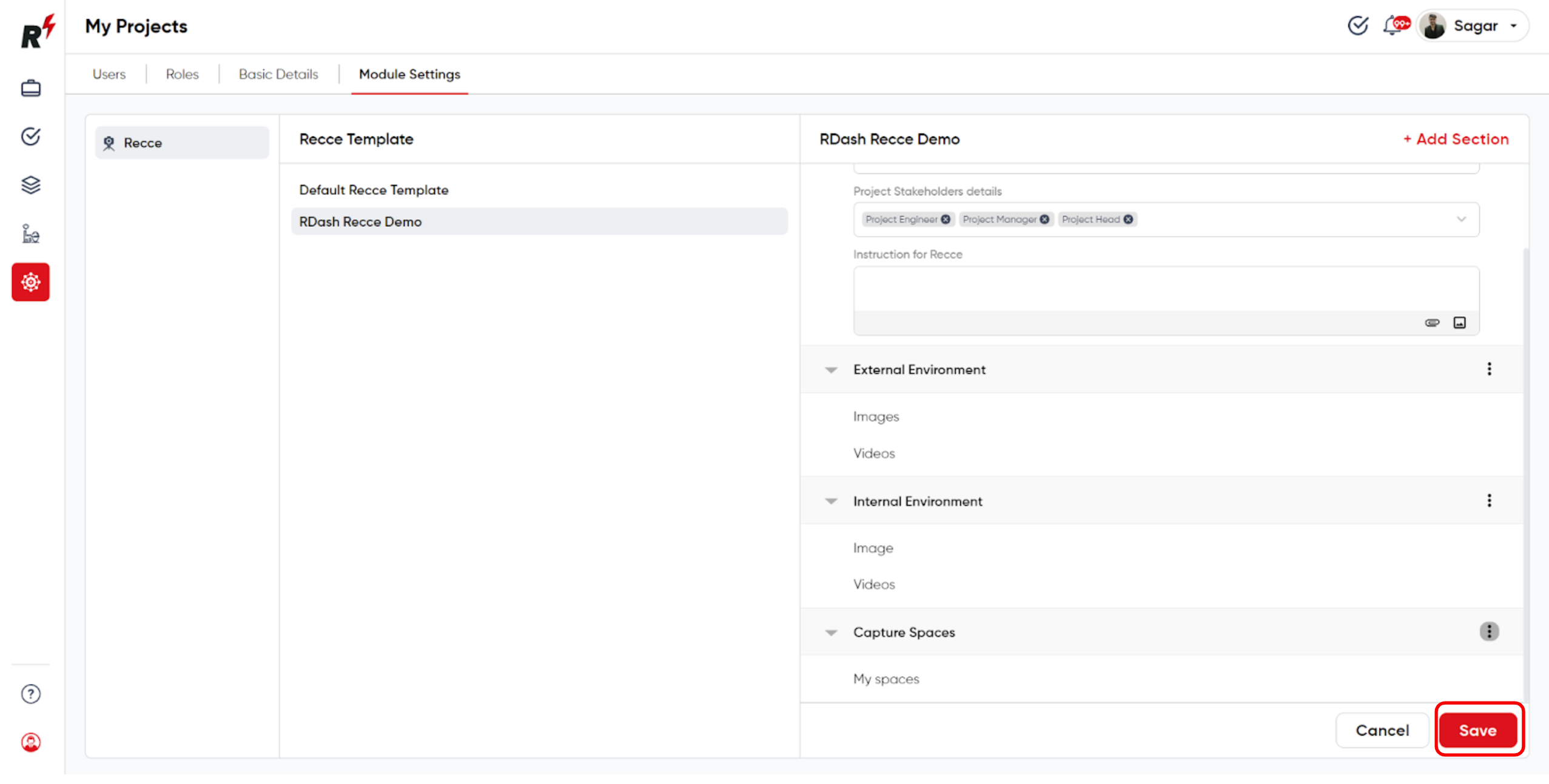This screenshot has height=784, width=1549.
Task: Switch to the Users tab
Action: 109,74
